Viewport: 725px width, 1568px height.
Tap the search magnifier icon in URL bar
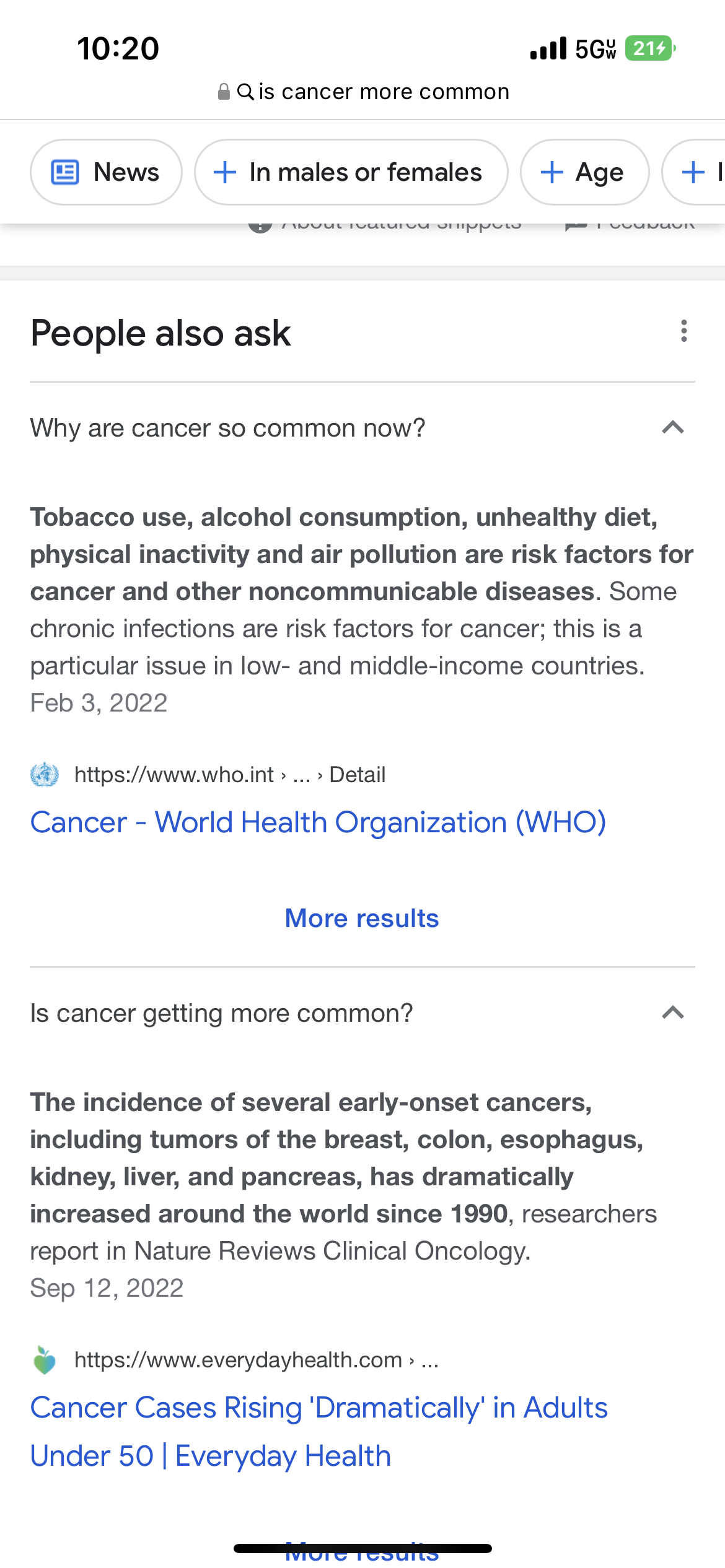coord(245,92)
